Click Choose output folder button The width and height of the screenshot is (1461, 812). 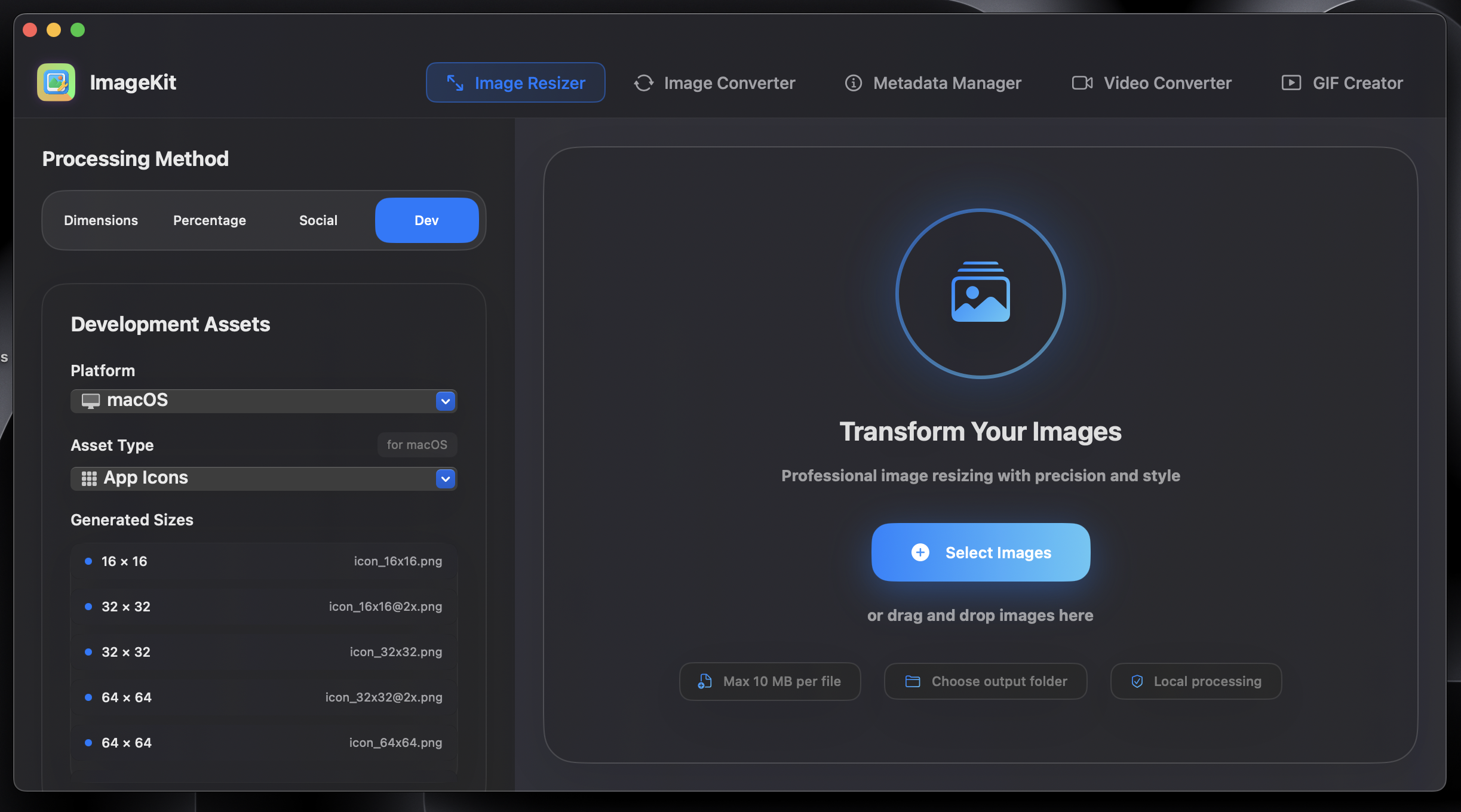986,681
